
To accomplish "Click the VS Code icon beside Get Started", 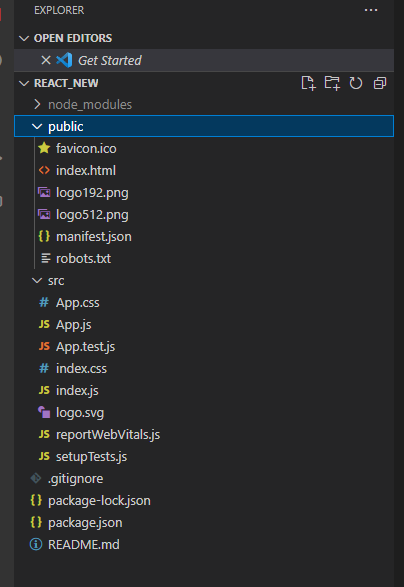I will [64, 60].
